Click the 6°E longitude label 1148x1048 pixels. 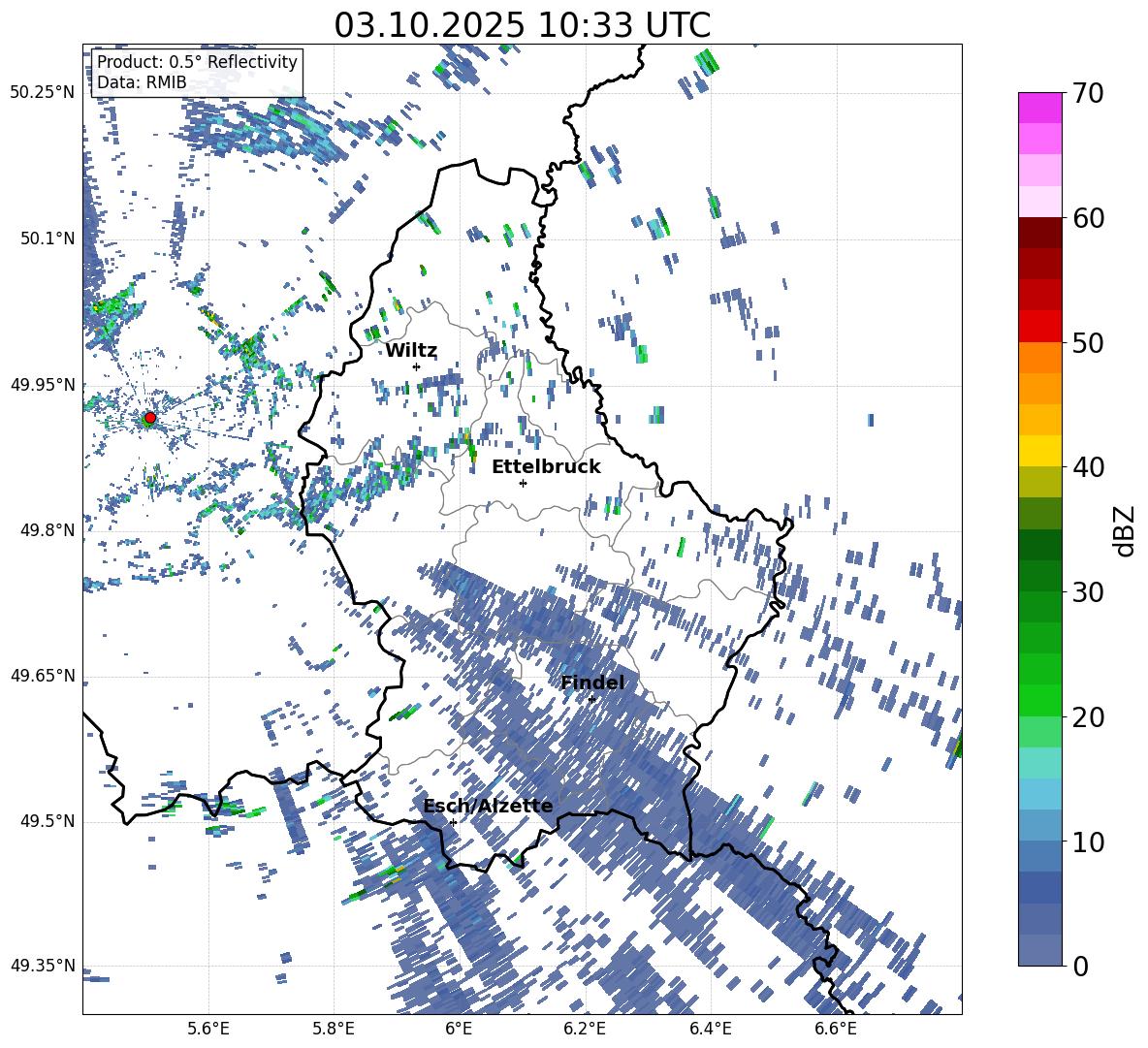click(459, 1029)
